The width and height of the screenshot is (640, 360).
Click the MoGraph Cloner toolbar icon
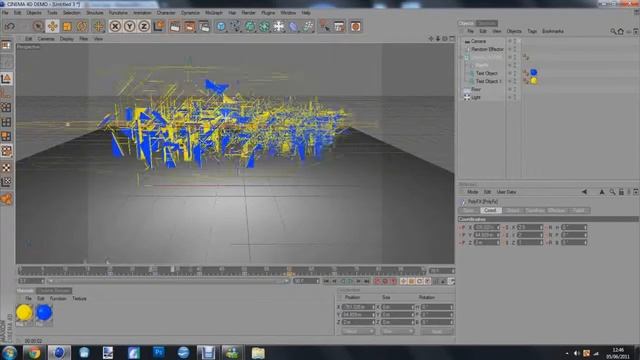[279, 27]
